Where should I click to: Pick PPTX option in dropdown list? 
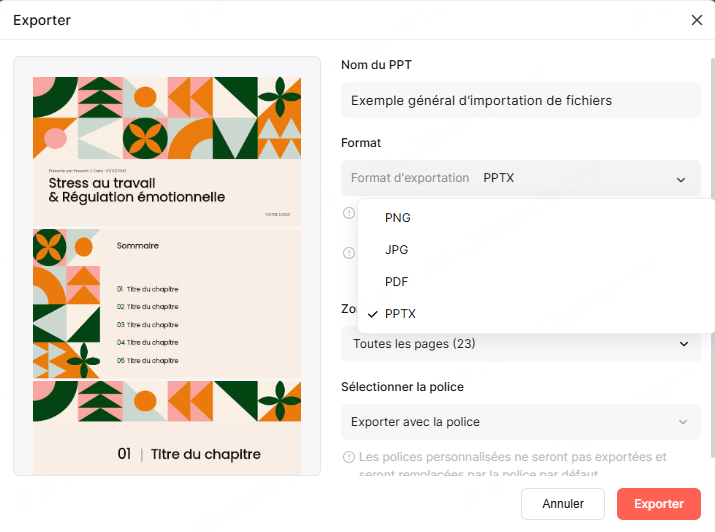tap(400, 314)
